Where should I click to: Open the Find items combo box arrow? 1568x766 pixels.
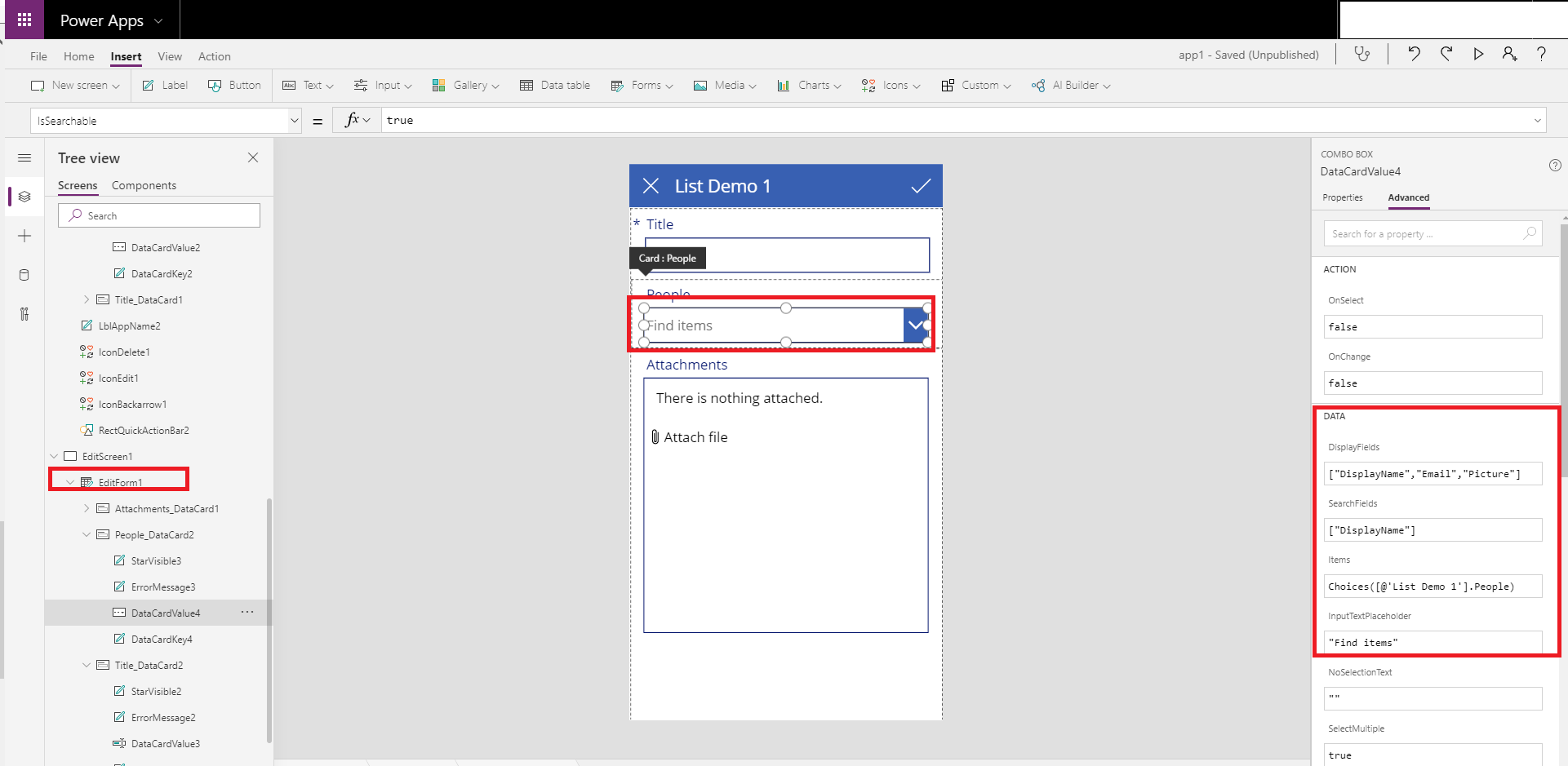(916, 325)
